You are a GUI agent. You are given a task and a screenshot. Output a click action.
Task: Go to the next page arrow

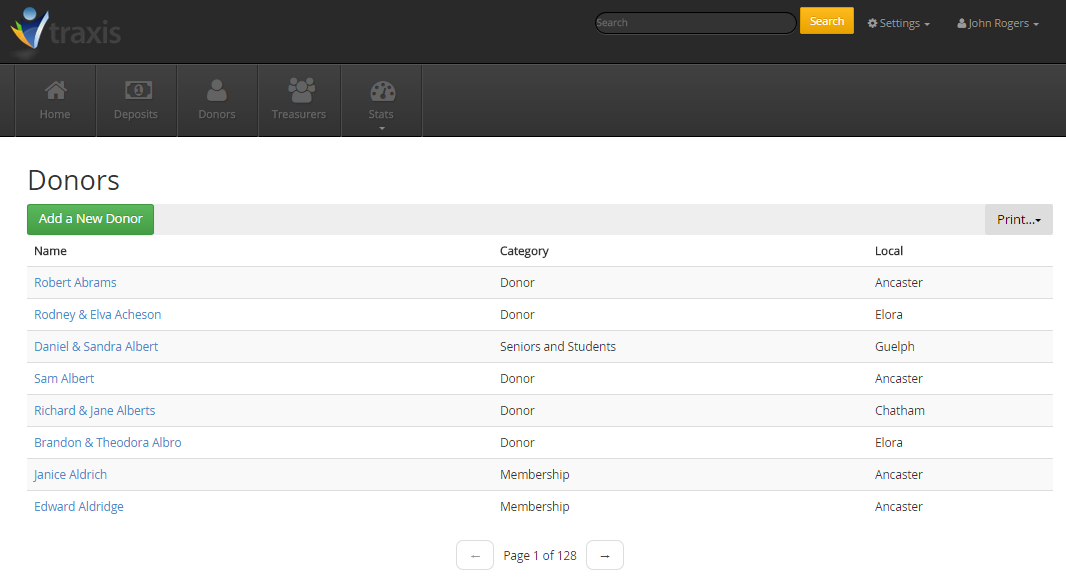(605, 556)
